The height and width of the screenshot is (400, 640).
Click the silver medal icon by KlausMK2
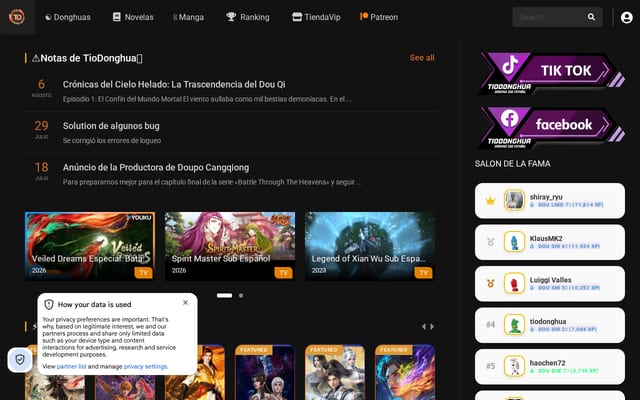(491, 242)
